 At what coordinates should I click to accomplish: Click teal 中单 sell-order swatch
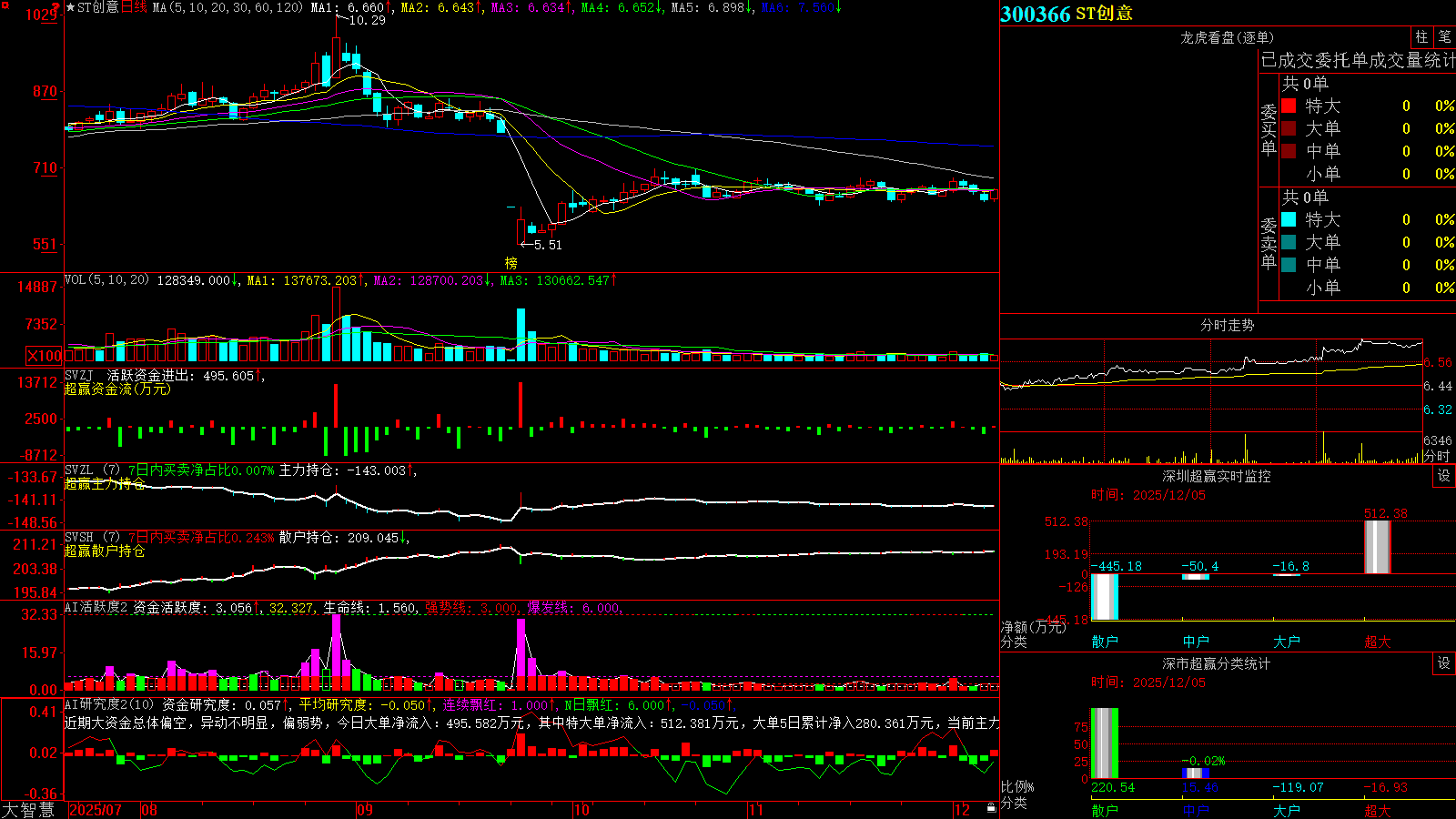1289,265
